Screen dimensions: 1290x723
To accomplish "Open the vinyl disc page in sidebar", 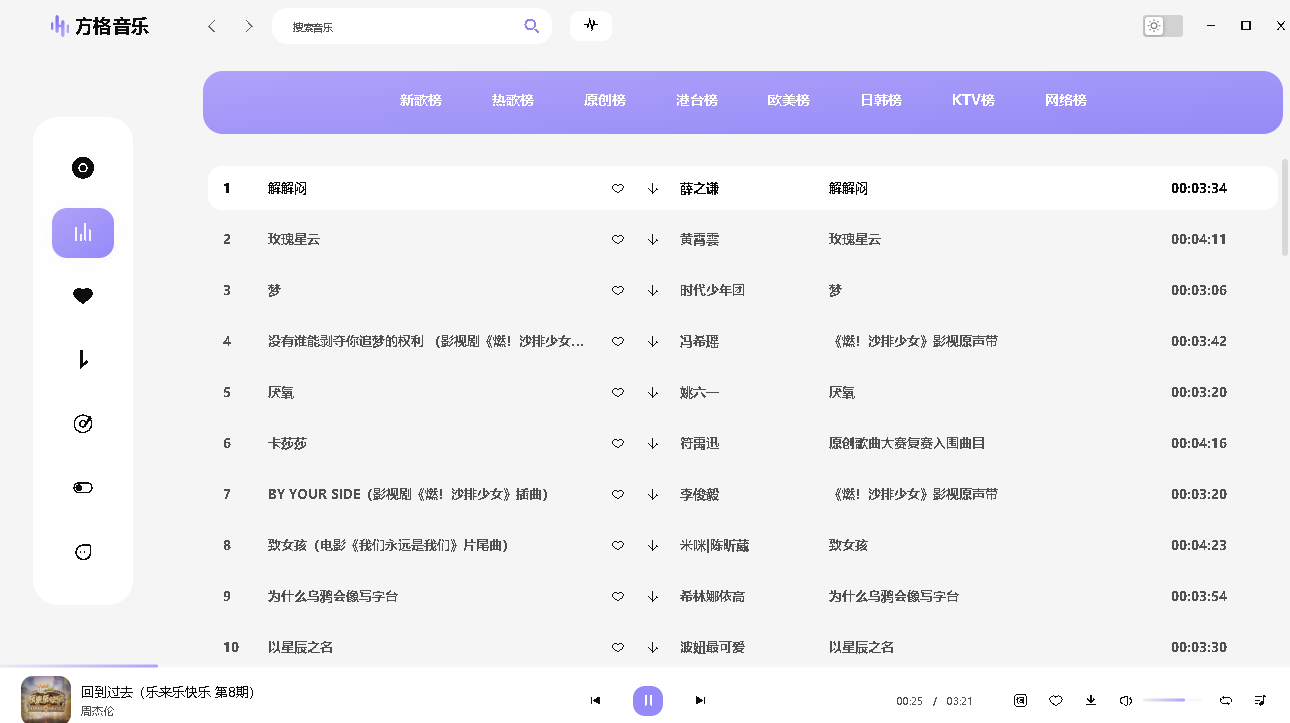I will point(83,168).
